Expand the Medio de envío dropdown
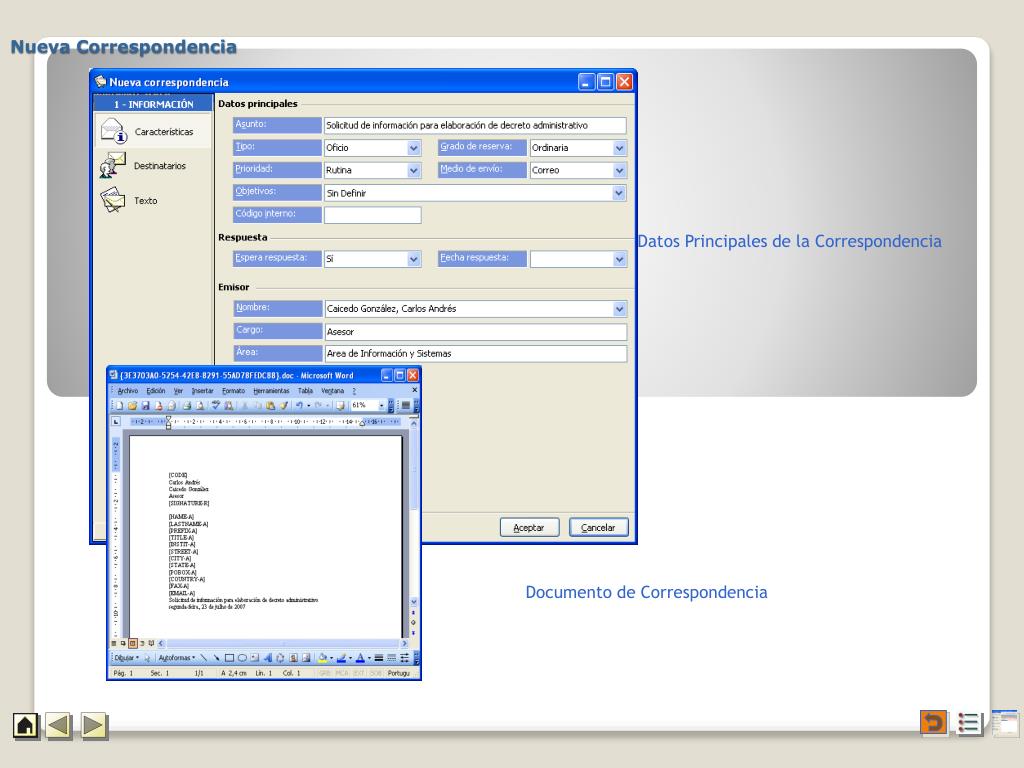 619,170
